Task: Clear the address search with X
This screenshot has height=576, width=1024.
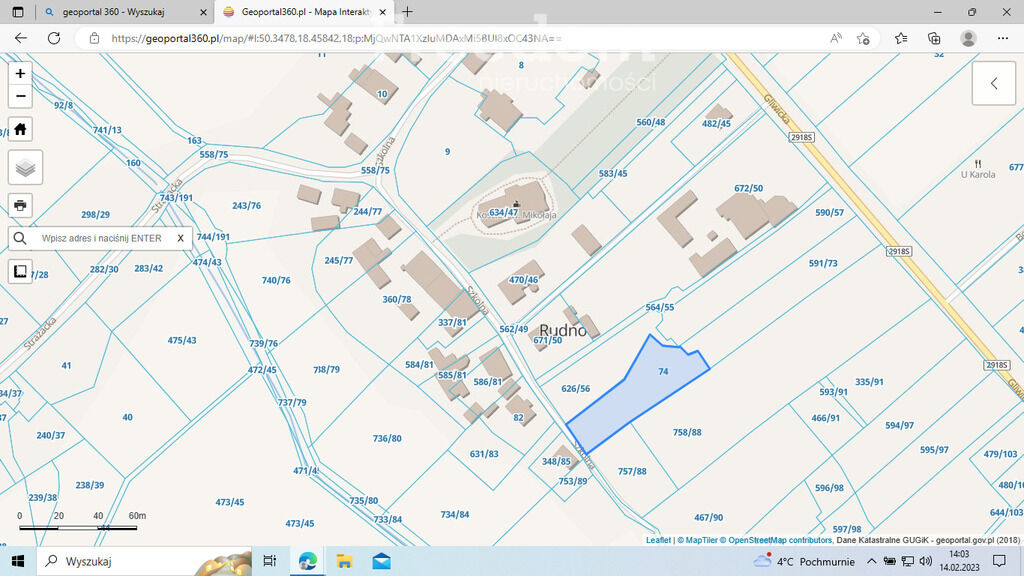Action: (x=180, y=238)
